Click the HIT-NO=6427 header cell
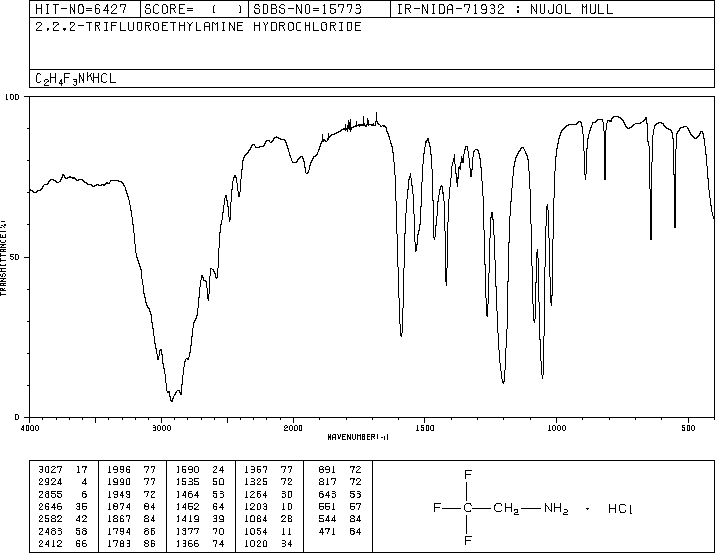The height and width of the screenshot is (553, 715). coord(81,9)
